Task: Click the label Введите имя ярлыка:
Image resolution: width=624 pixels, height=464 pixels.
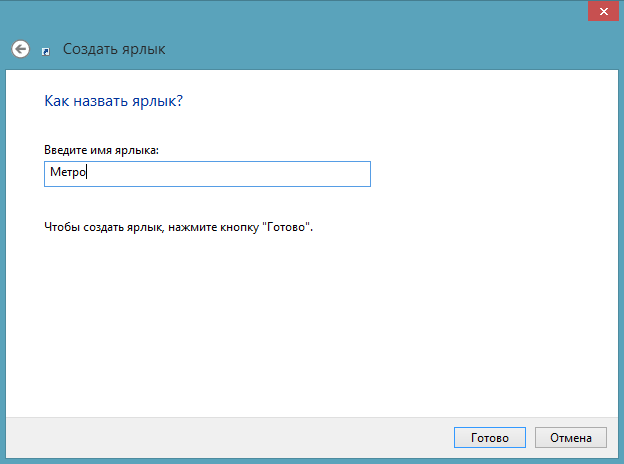Action: [x=101, y=150]
